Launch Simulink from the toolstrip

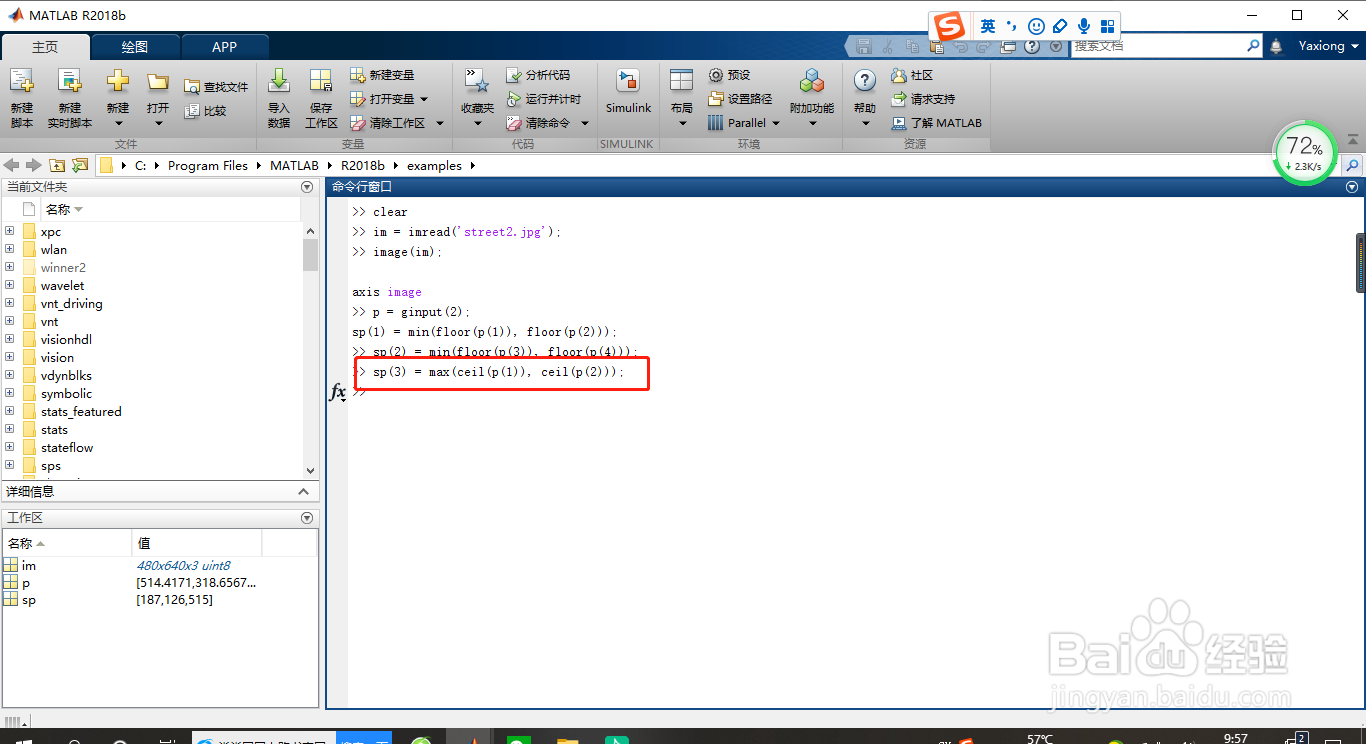(x=628, y=92)
